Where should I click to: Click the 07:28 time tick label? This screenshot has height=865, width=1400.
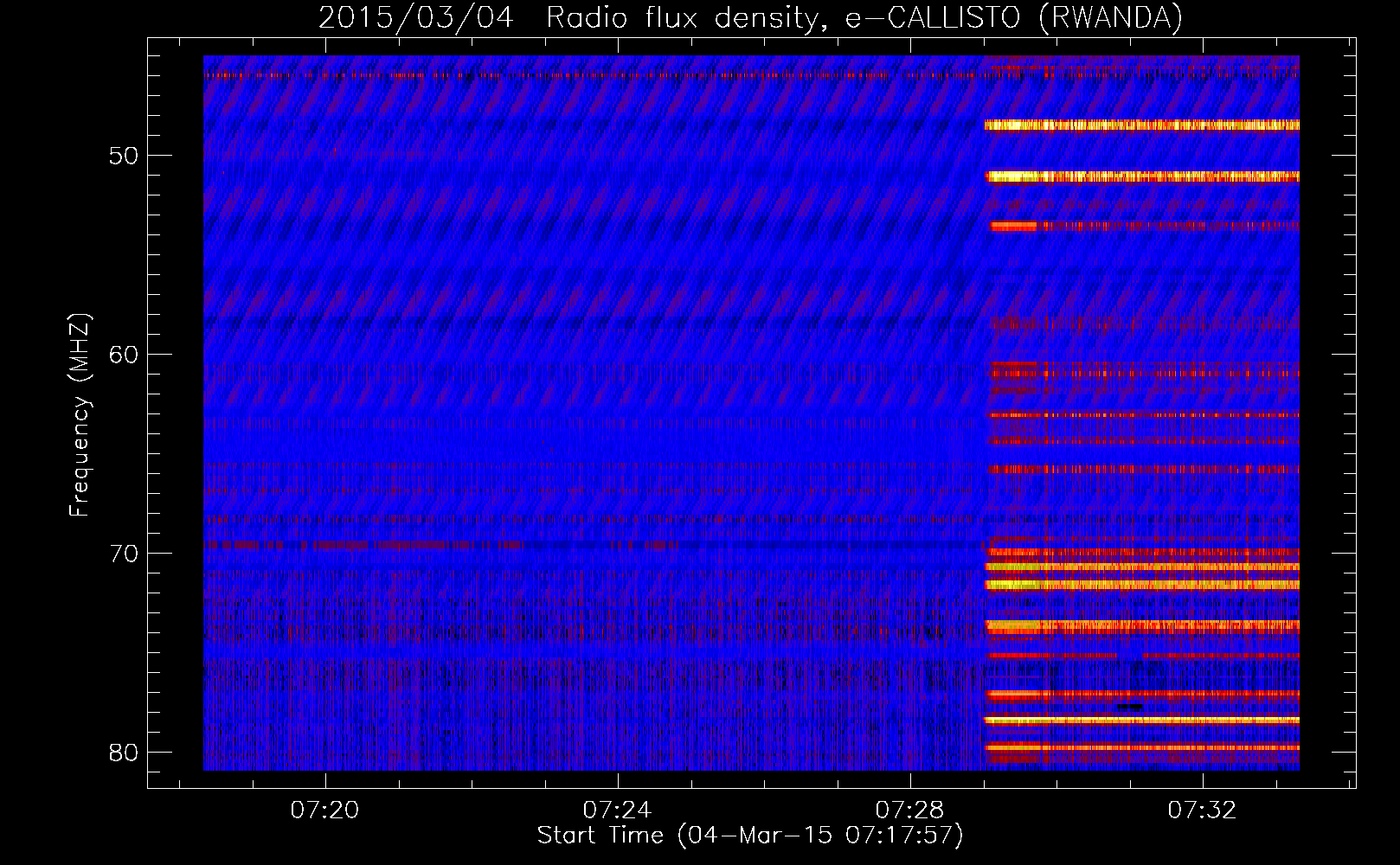909,810
